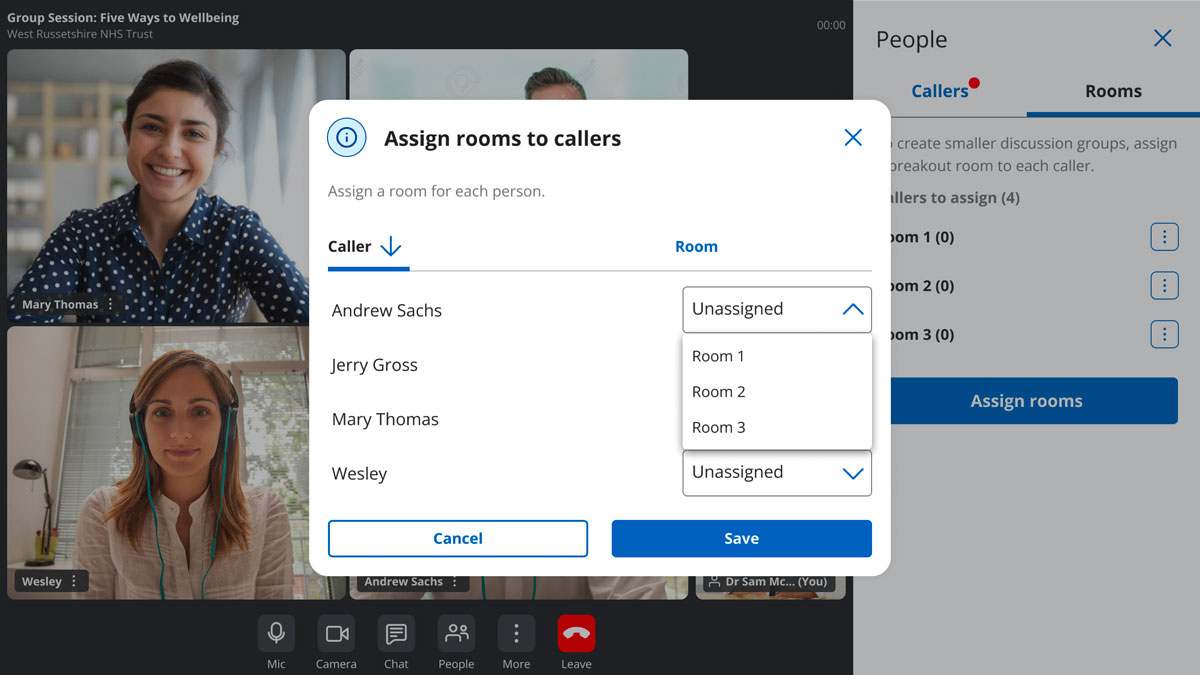The image size is (1200, 675).
Task: Open the Chat panel
Action: coord(396,634)
